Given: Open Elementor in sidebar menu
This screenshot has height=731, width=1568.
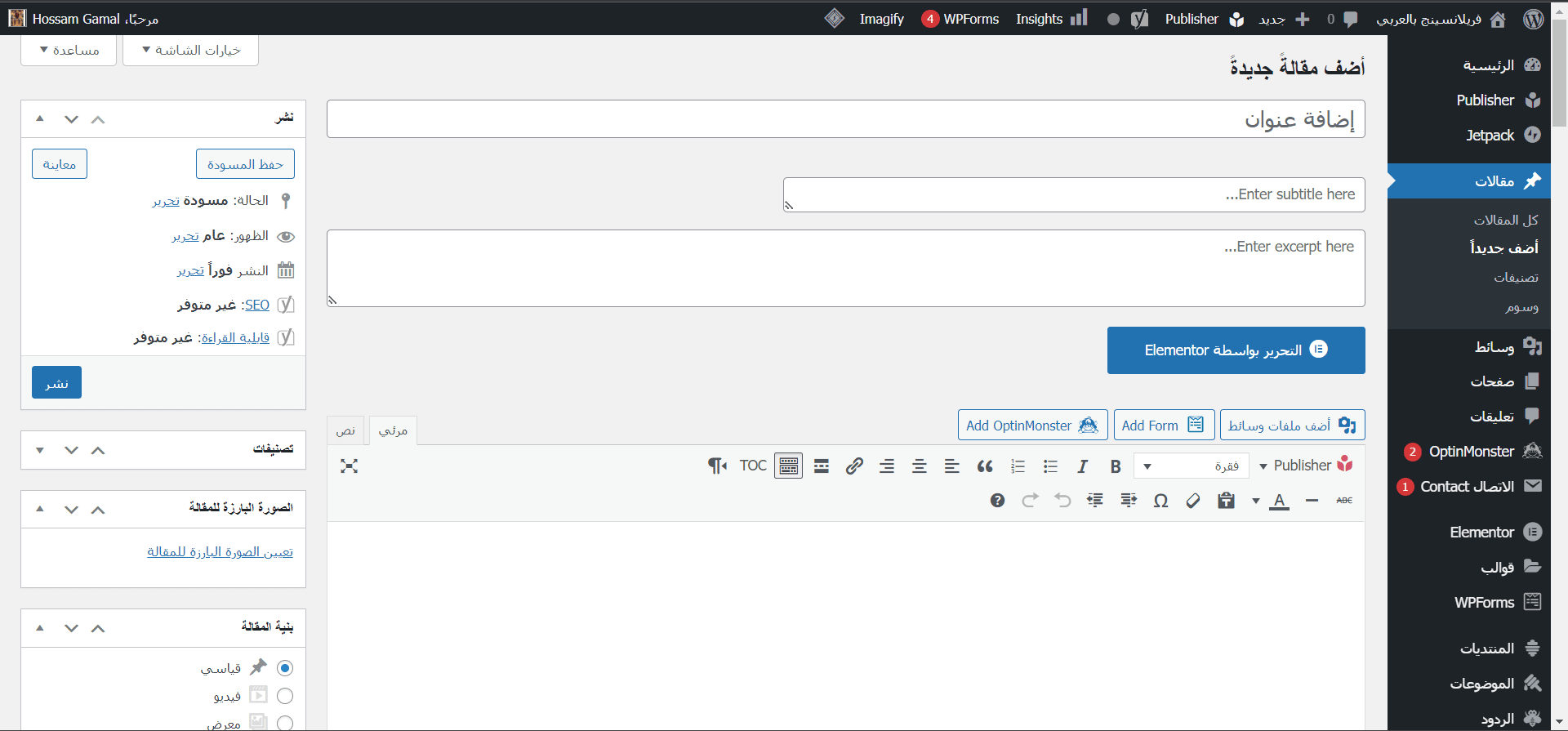Looking at the screenshot, I should (1482, 533).
